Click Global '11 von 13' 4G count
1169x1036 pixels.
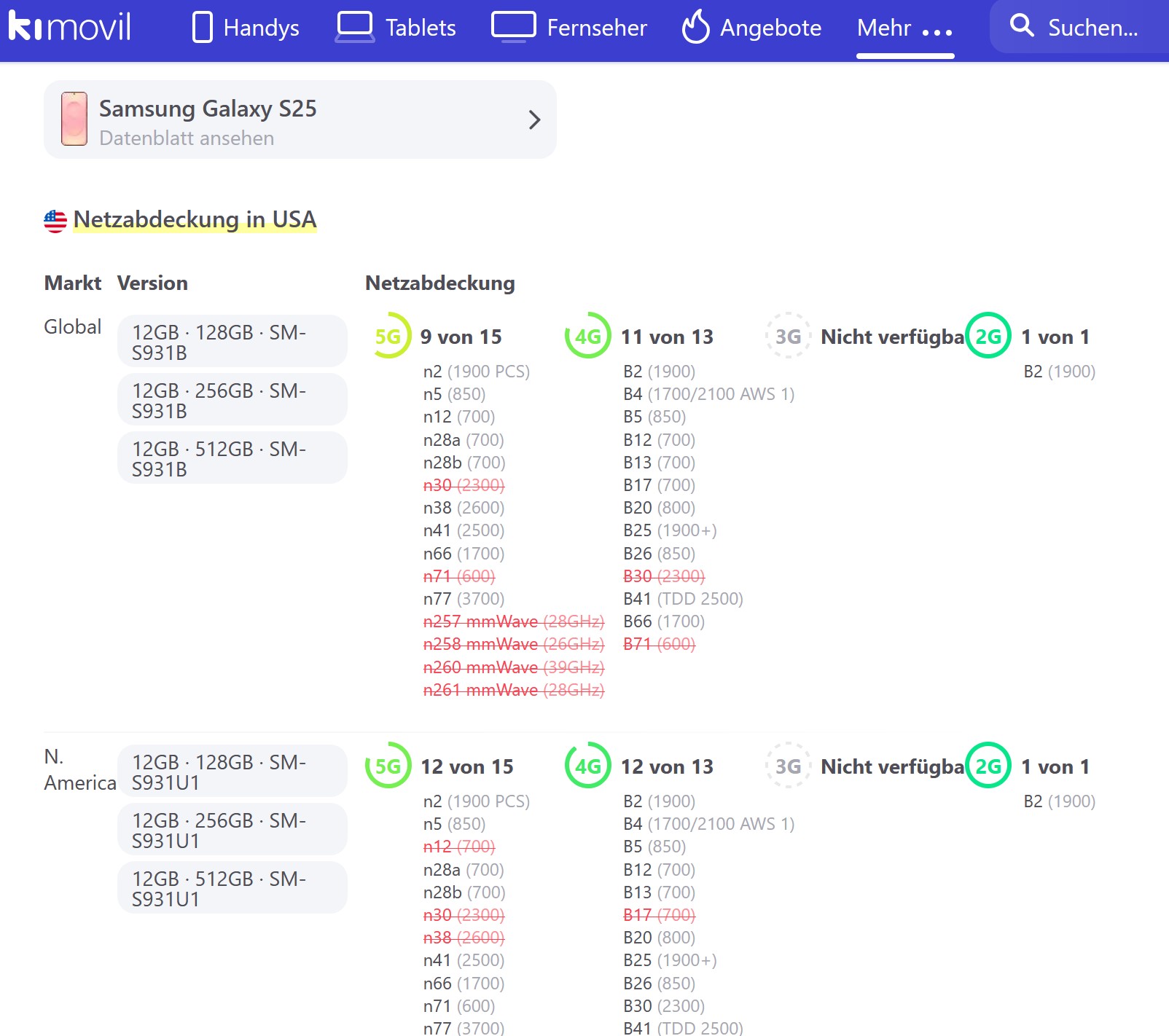point(667,337)
